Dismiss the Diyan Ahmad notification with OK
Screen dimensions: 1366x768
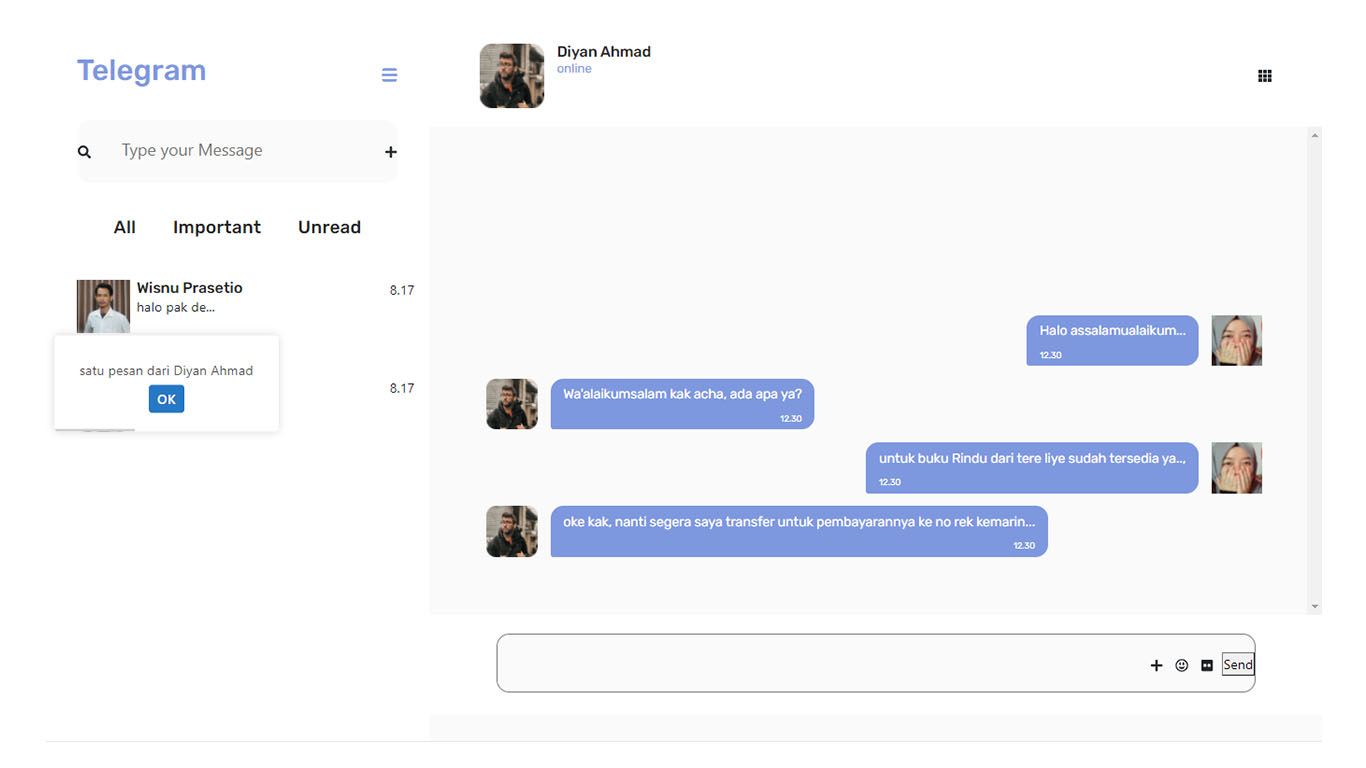pos(166,398)
